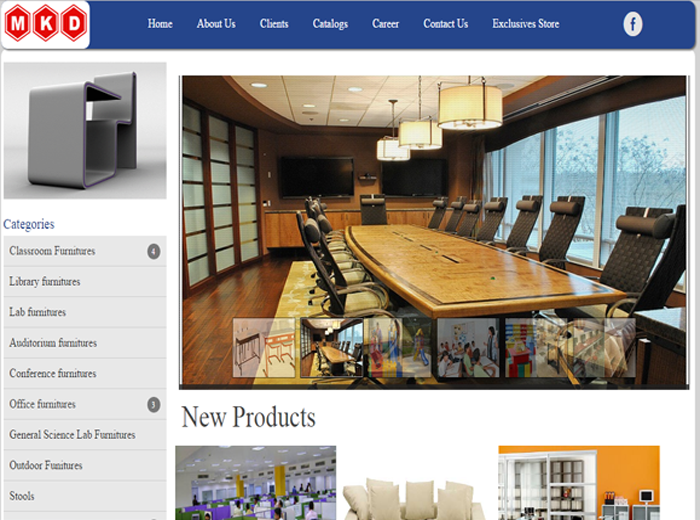Open General Science Lab Furnitures category
Image resolution: width=700 pixels, height=520 pixels.
tap(72, 435)
